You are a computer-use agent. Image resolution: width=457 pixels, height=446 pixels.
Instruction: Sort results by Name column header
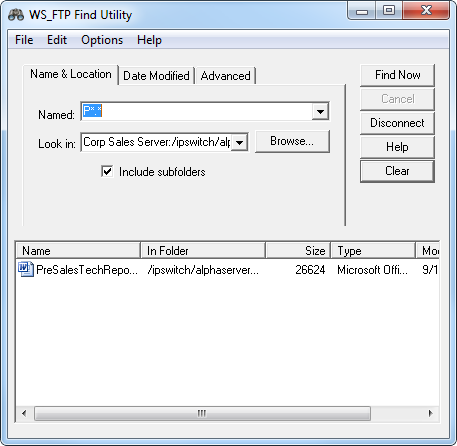(78, 251)
